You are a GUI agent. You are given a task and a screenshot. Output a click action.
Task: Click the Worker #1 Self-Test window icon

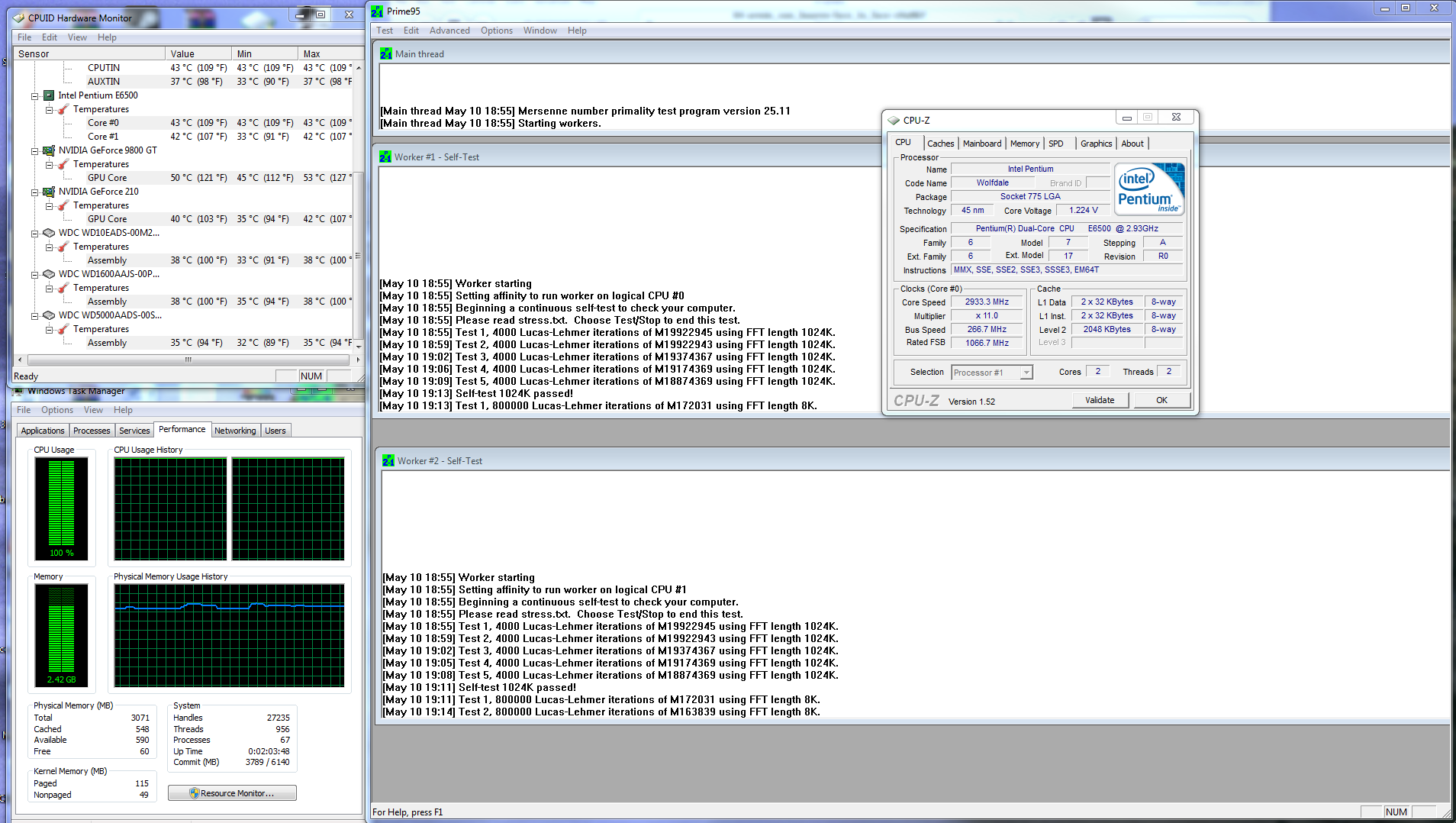coord(385,157)
